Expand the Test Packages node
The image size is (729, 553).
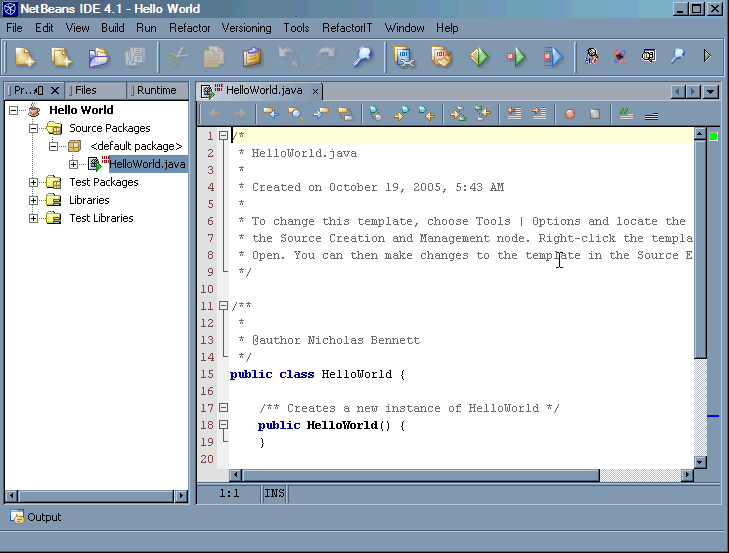tap(33, 182)
